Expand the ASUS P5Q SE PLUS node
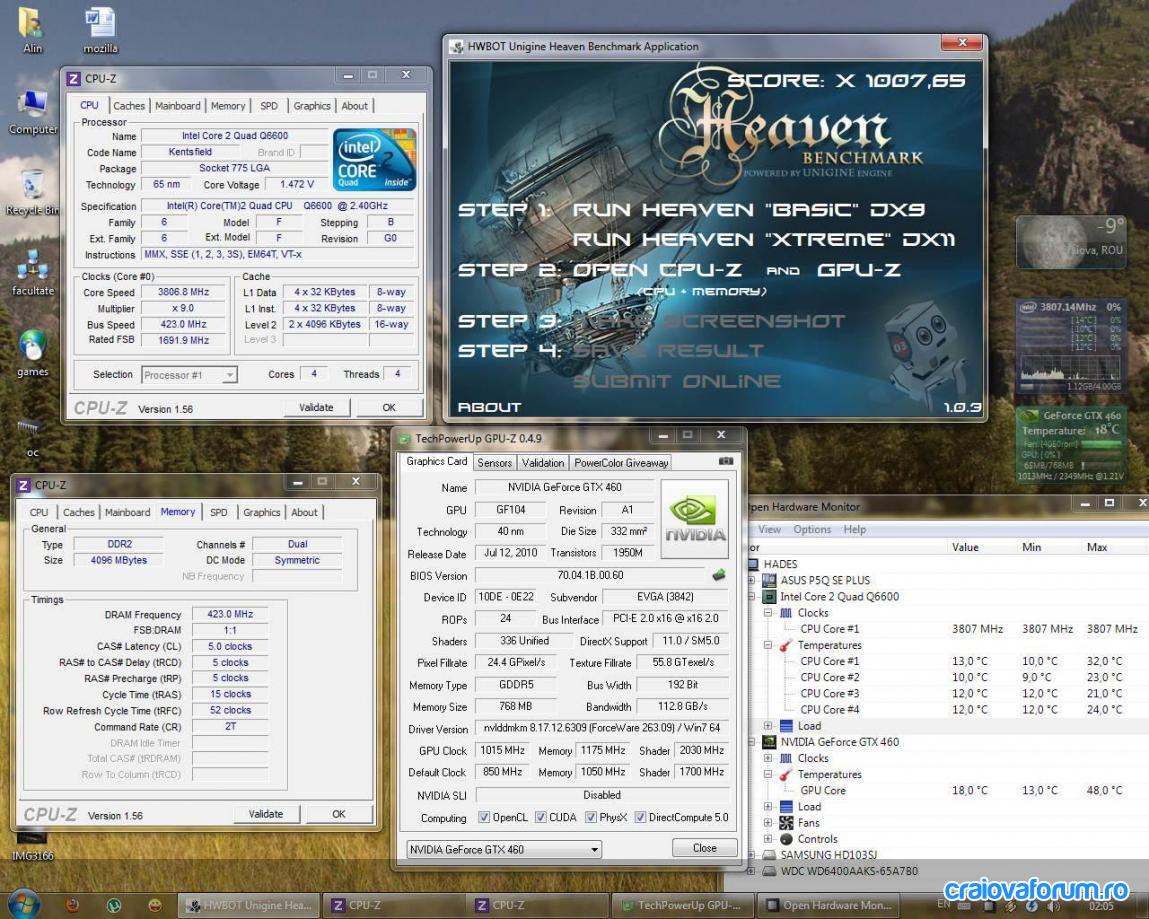 (x=751, y=580)
